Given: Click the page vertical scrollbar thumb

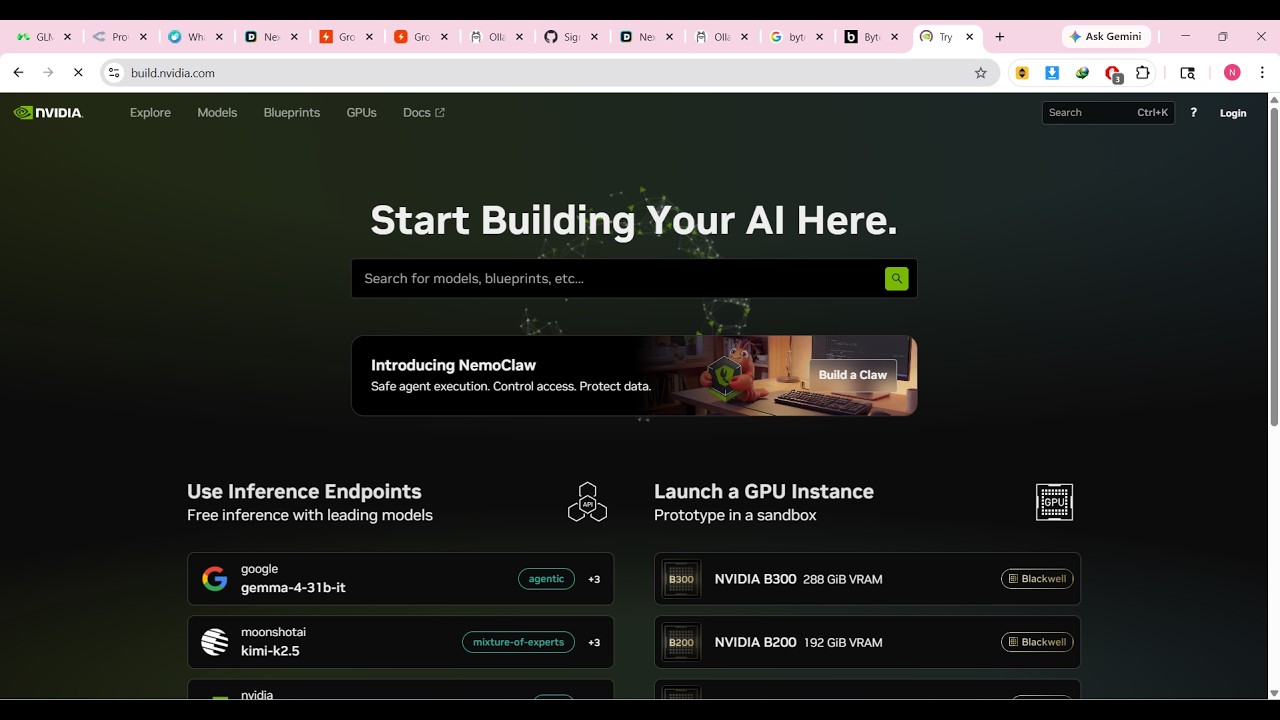Looking at the screenshot, I should coord(1273,268).
